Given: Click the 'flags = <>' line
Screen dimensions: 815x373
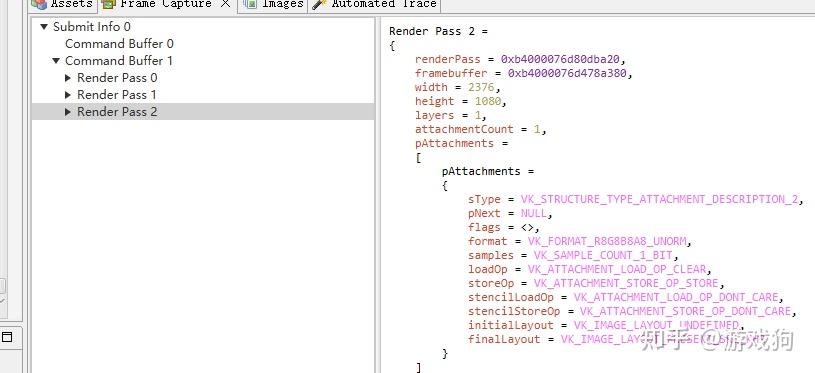Looking at the screenshot, I should point(504,228).
